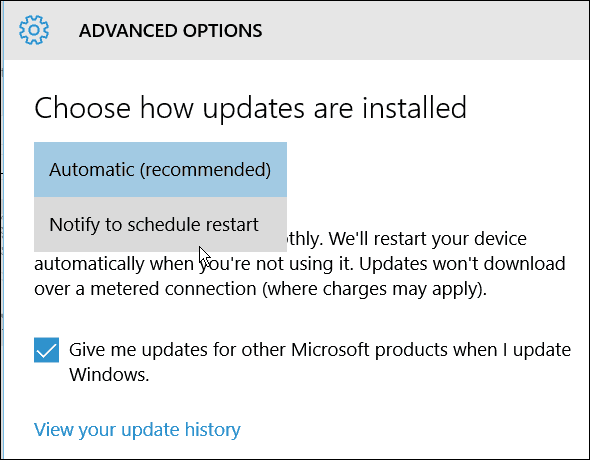Click the automatic restart description paragraph
The width and height of the screenshot is (590, 460).
tap(300, 264)
